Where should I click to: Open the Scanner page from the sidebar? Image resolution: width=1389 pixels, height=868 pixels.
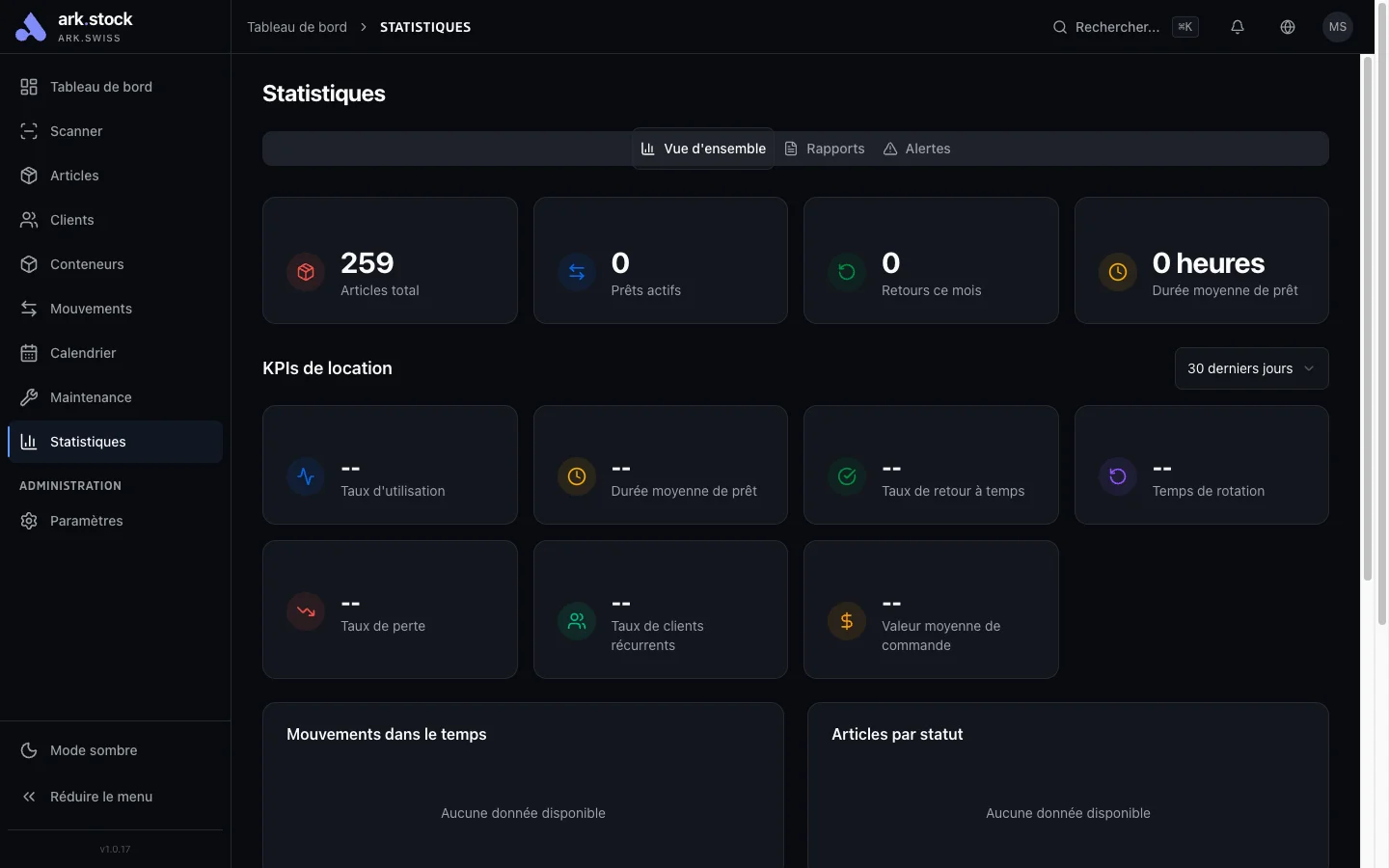point(75,131)
